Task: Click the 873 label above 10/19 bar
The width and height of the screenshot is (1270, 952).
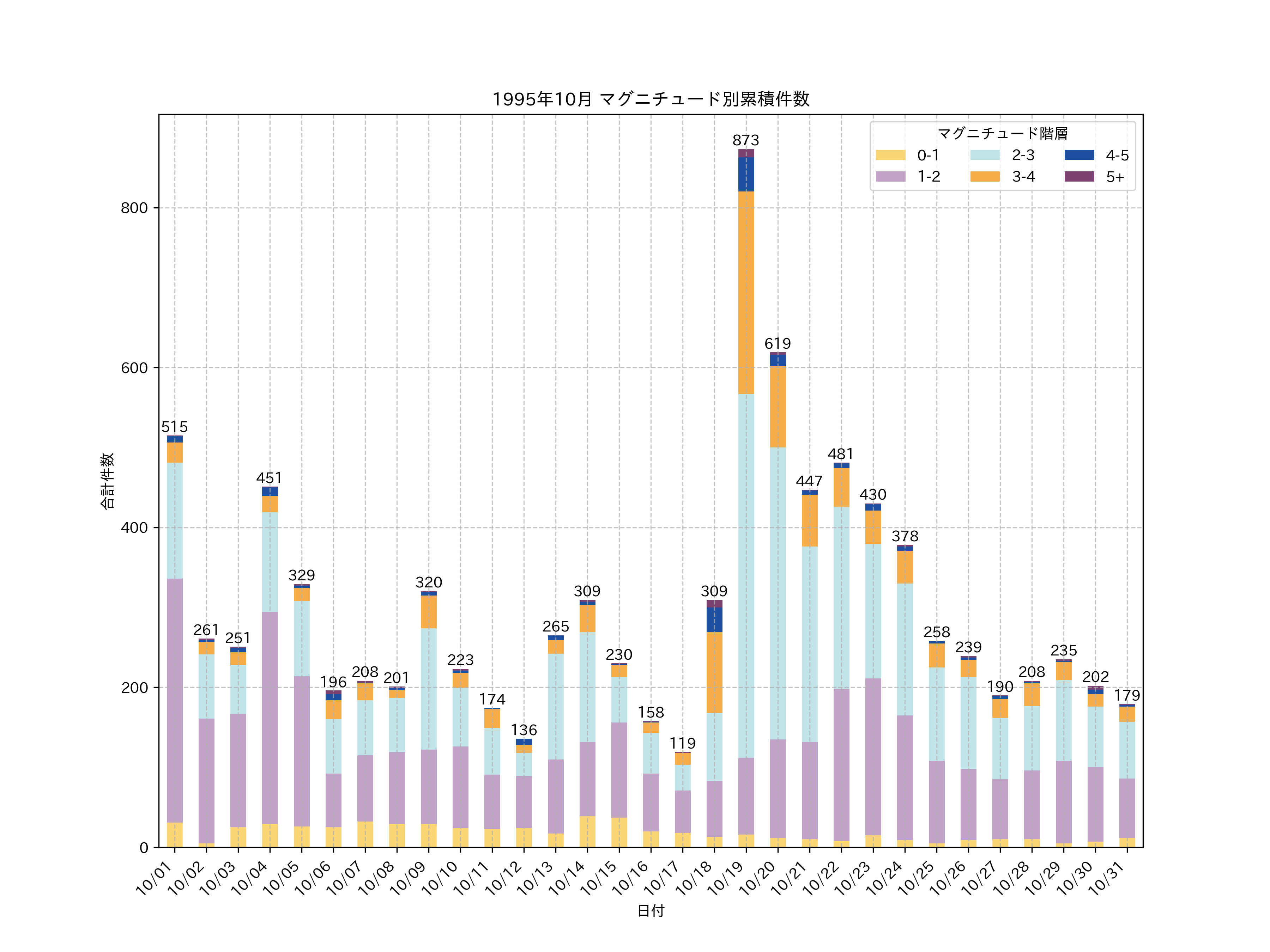Action: 746,140
